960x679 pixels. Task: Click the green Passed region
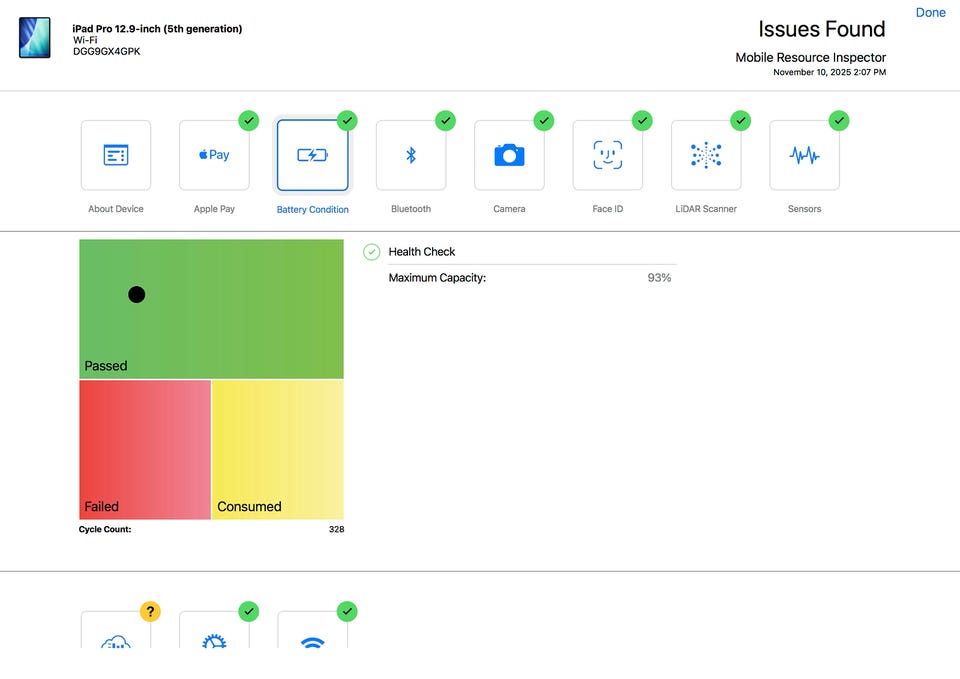click(x=211, y=309)
